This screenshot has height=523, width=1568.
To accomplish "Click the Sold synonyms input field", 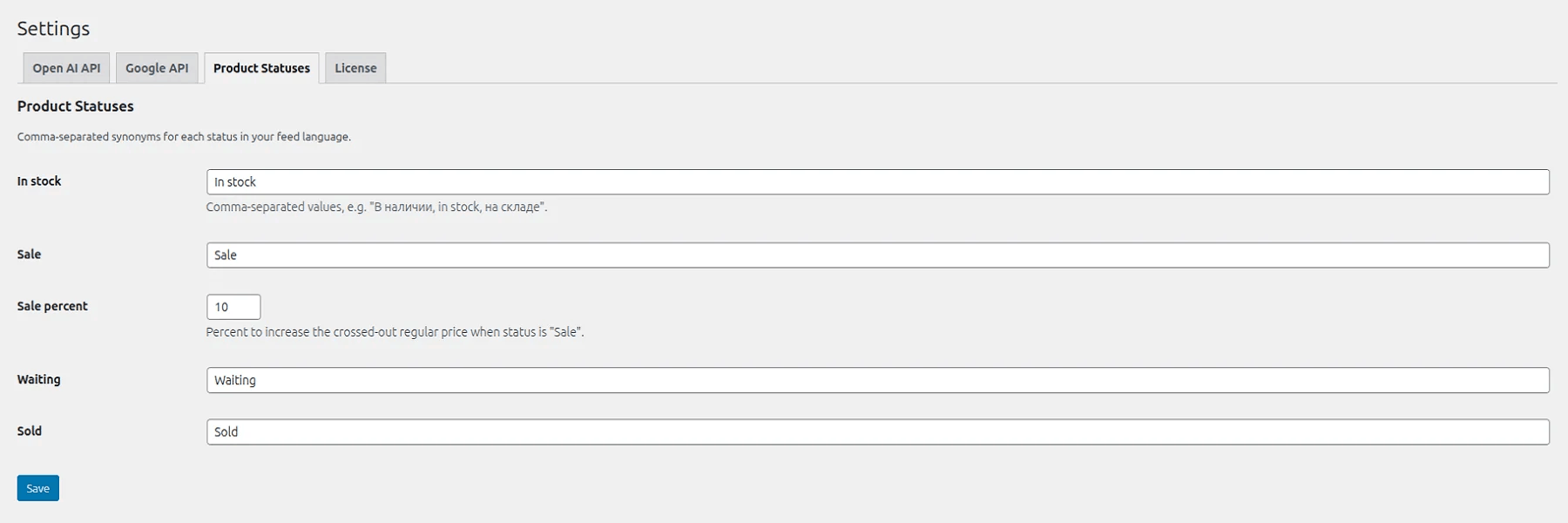I will click(x=610, y=431).
